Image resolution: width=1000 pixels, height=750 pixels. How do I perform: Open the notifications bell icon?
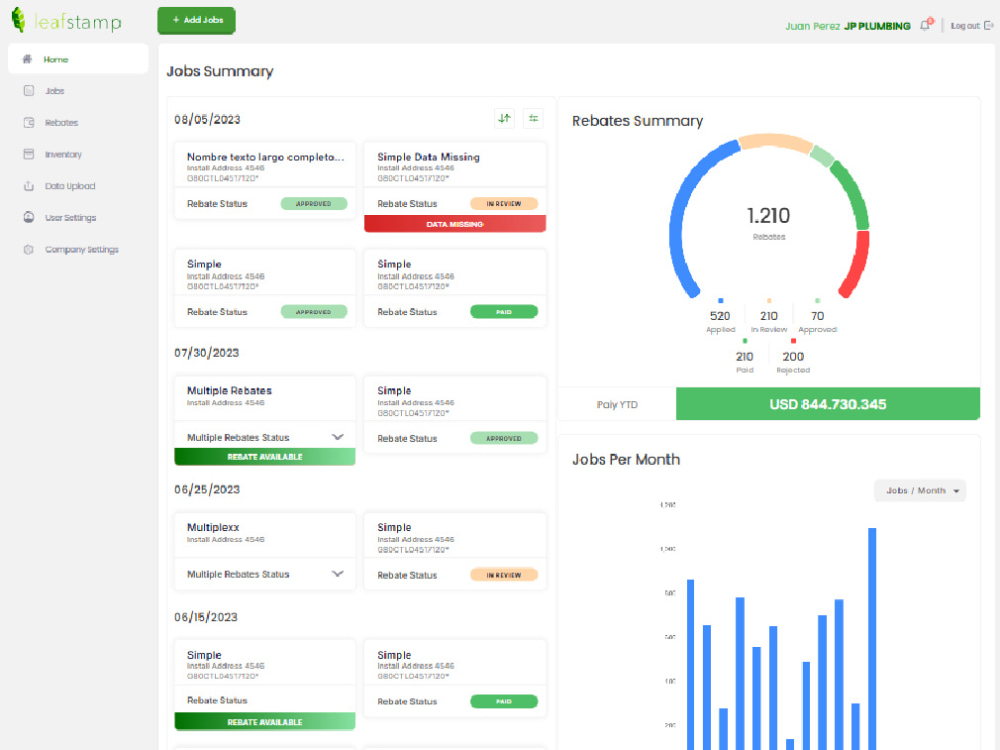pyautogui.click(x=926, y=26)
